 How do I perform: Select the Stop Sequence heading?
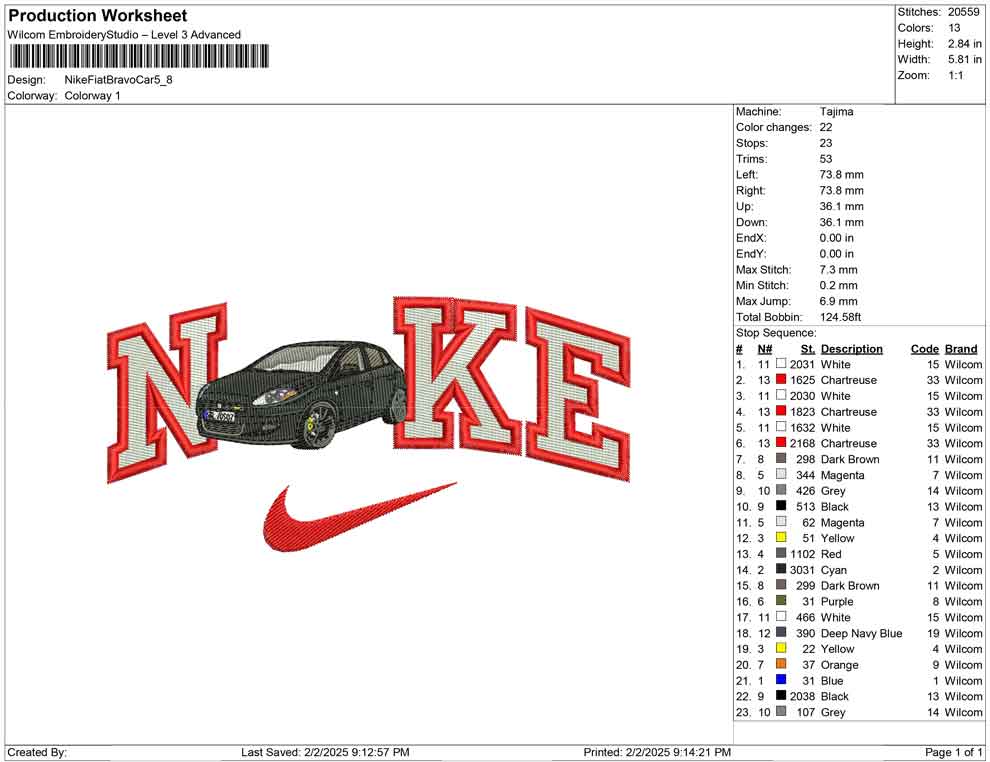pyautogui.click(x=775, y=333)
